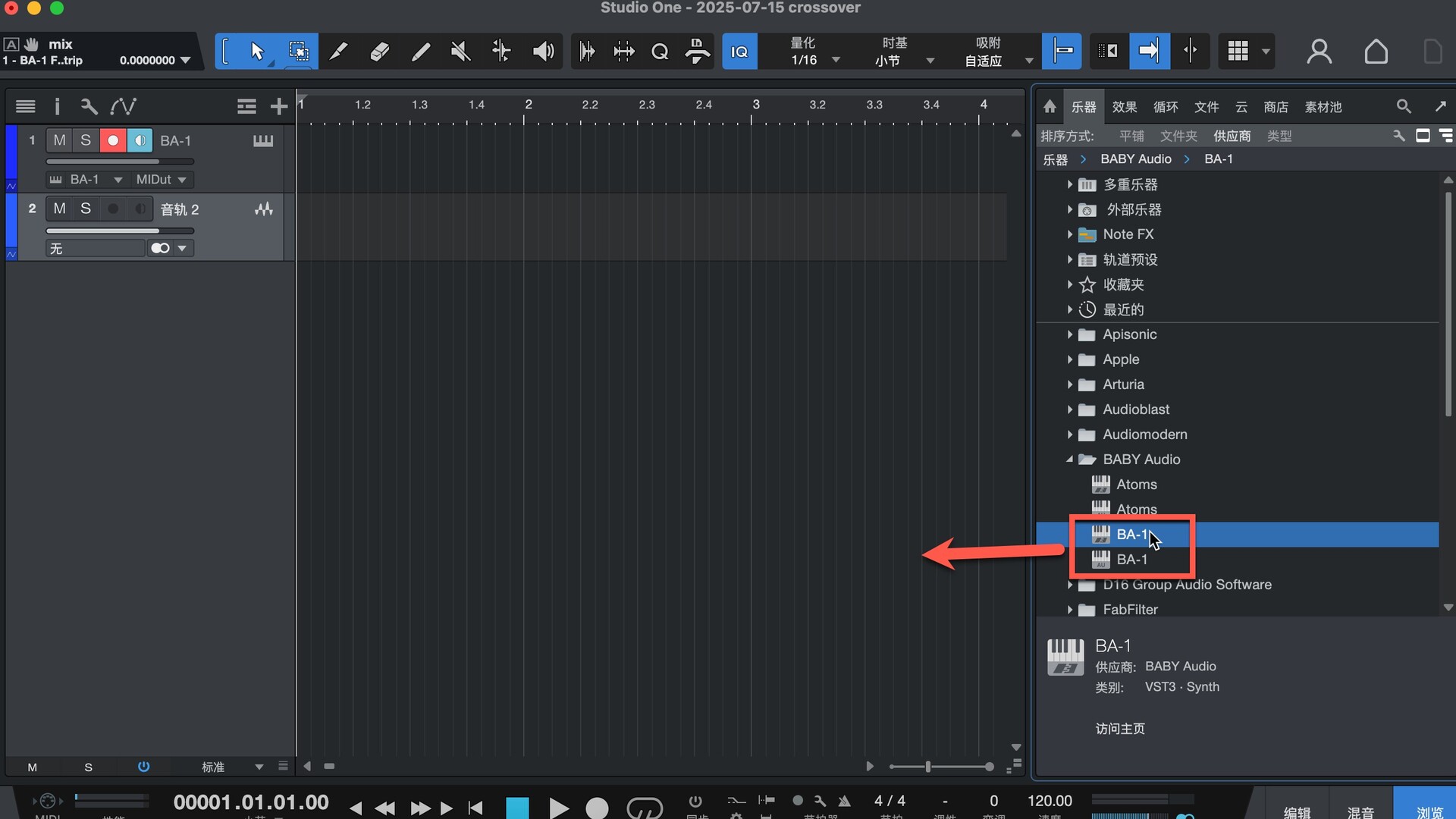The height and width of the screenshot is (819, 1456).
Task: Adjust 音轨 2 volume slider
Action: click(120, 231)
